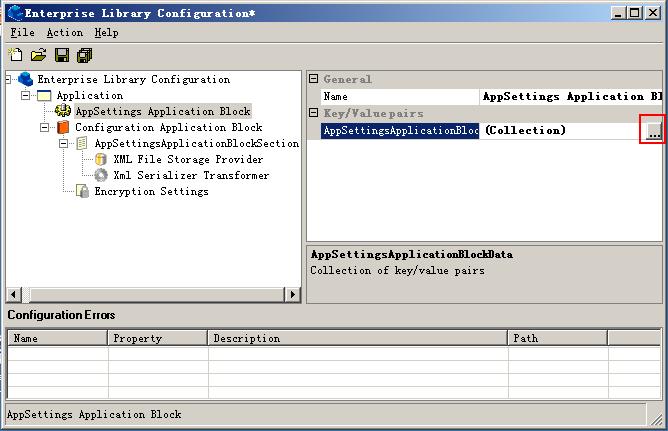Open the Help menu
The height and width of the screenshot is (431, 668).
click(106, 33)
